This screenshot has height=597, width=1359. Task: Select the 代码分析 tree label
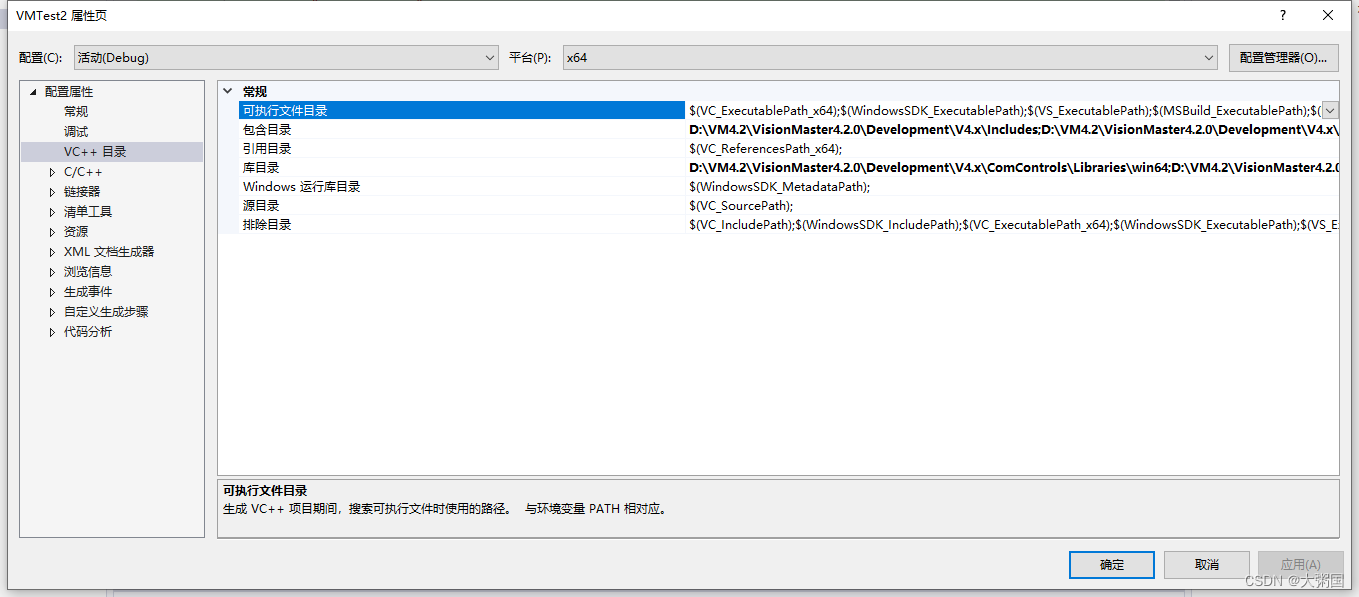(88, 332)
